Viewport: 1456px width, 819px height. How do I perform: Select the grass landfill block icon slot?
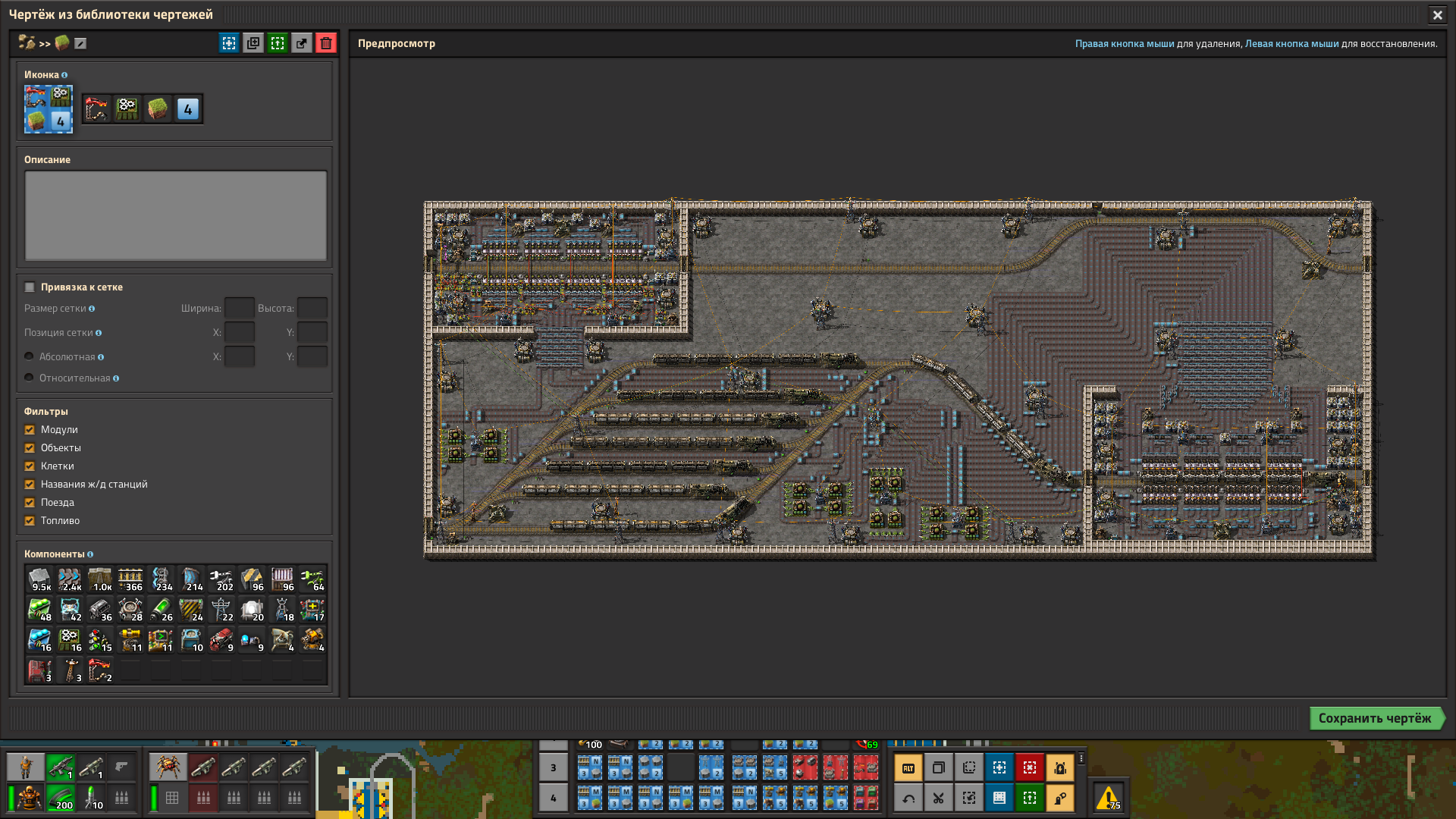[158, 109]
